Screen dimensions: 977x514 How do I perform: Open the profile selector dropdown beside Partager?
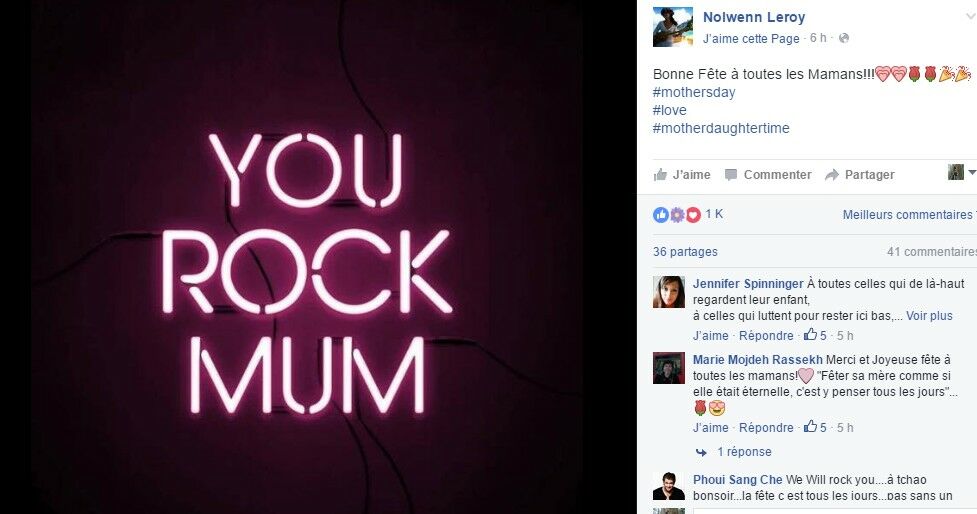point(961,173)
